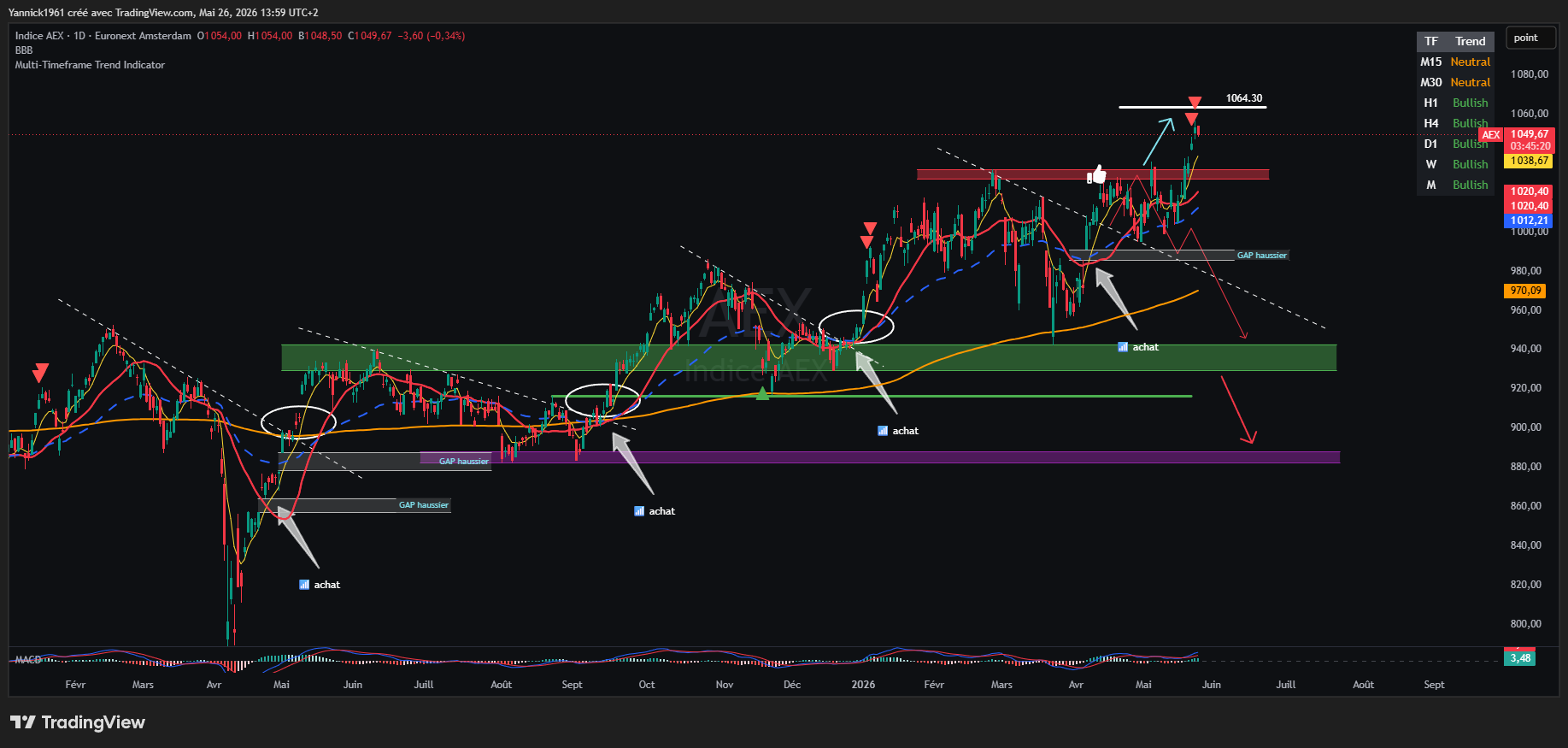Click the thumbs-up icon on the red resistance zone

tap(1096, 175)
